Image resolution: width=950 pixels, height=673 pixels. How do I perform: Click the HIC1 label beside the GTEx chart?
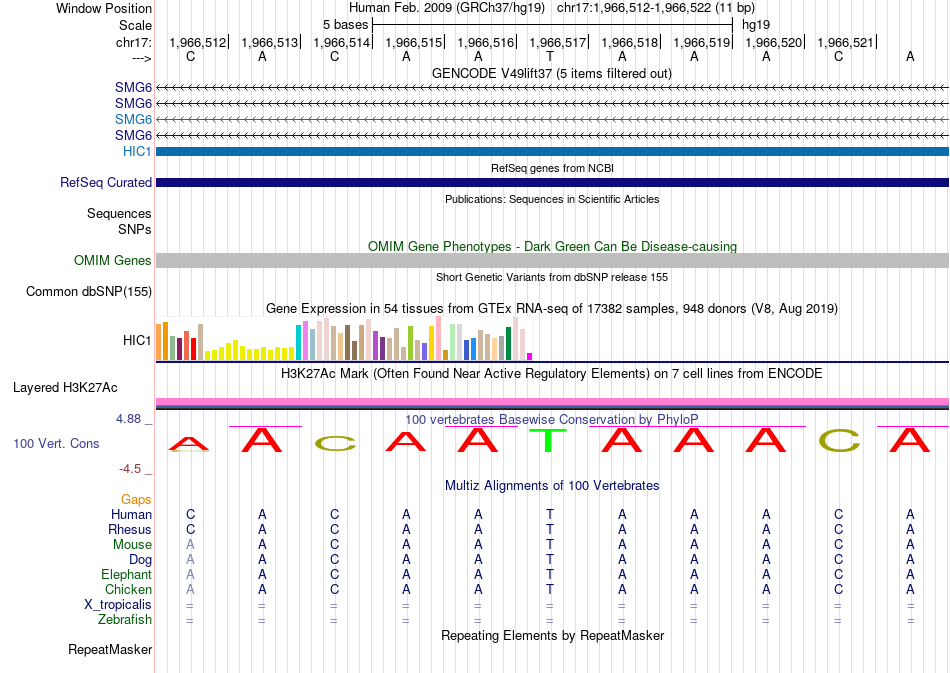click(x=137, y=340)
